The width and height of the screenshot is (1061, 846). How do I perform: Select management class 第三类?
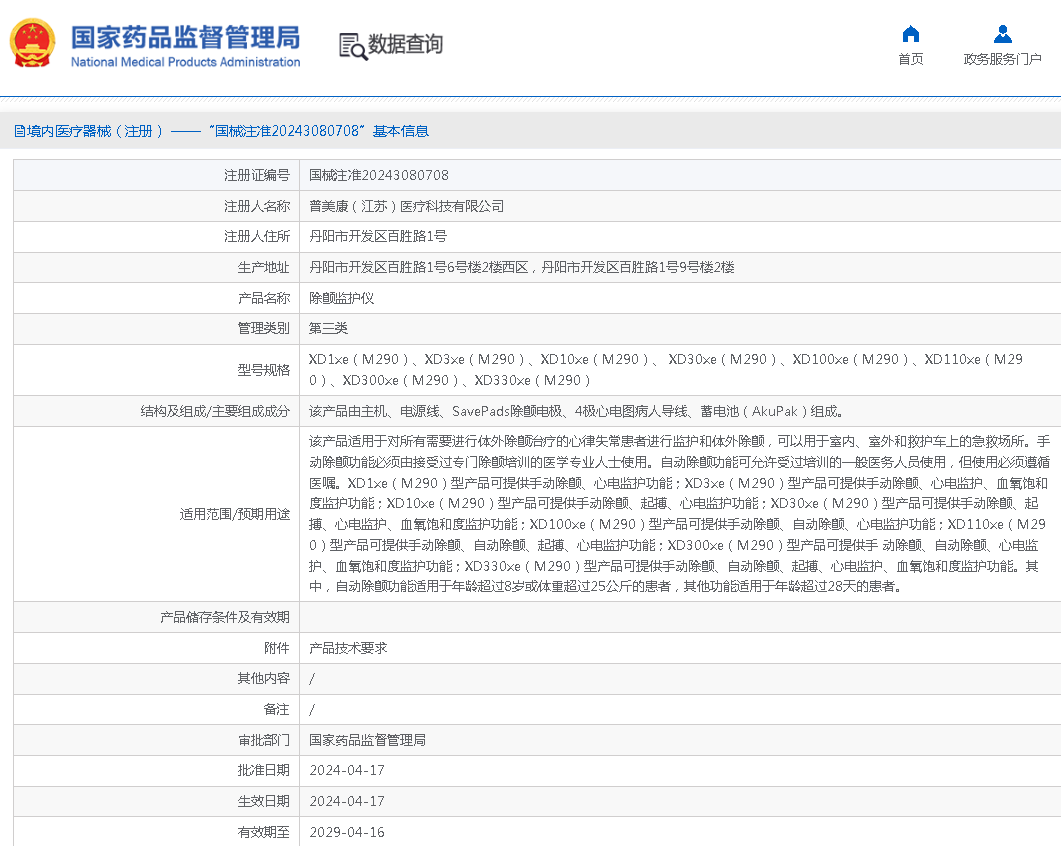coord(328,328)
